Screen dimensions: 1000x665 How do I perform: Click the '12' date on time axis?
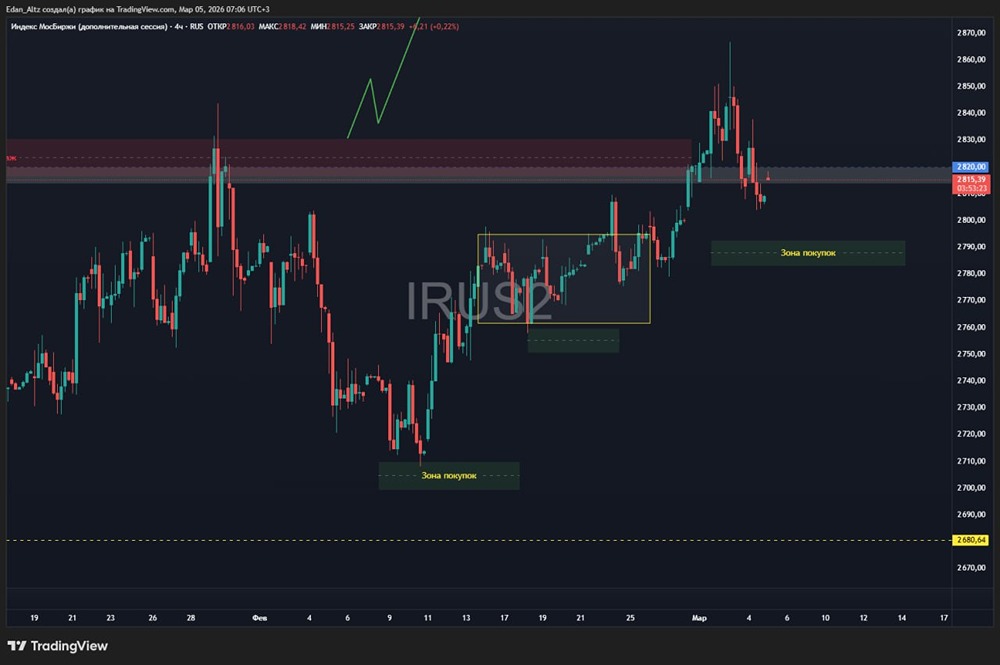(x=864, y=618)
